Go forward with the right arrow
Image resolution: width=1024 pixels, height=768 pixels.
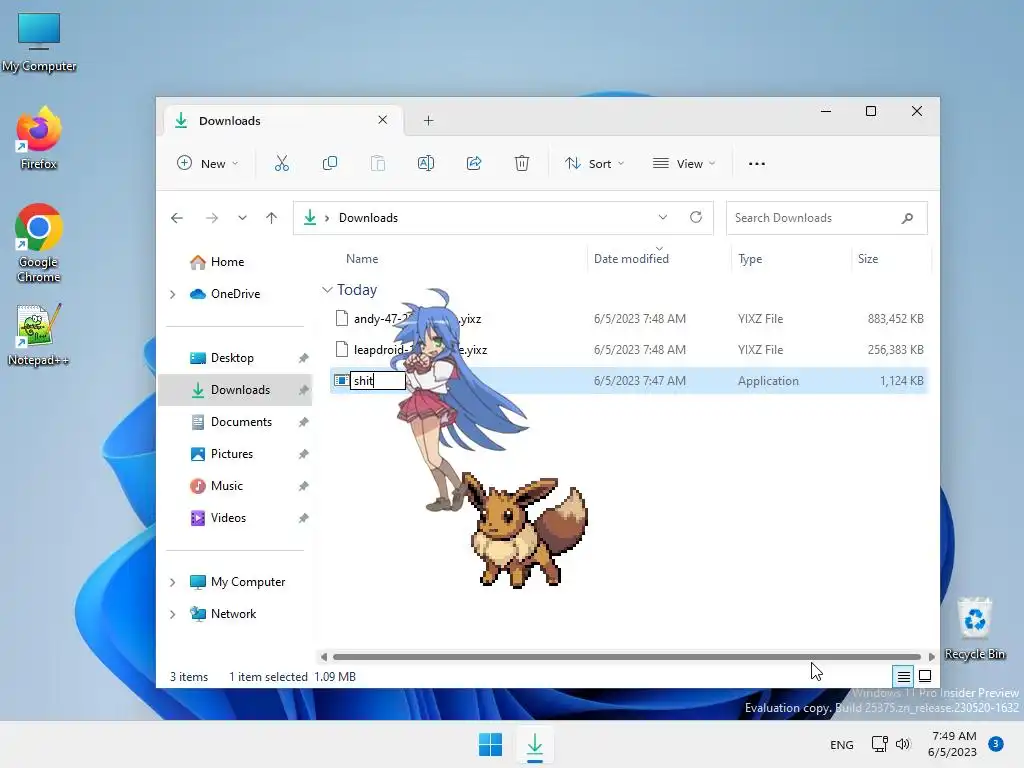212,218
